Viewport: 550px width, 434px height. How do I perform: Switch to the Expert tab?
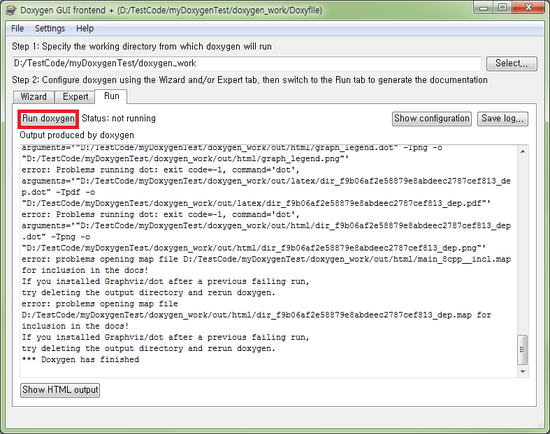75,96
